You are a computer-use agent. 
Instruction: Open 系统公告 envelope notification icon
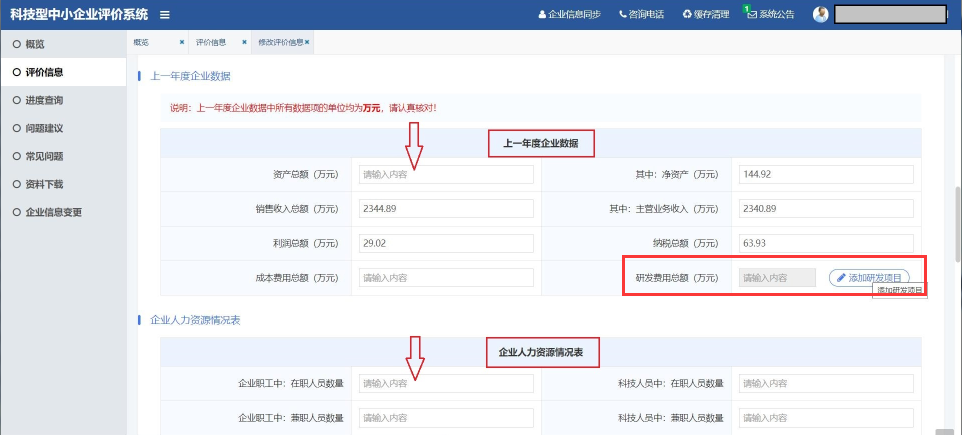750,14
